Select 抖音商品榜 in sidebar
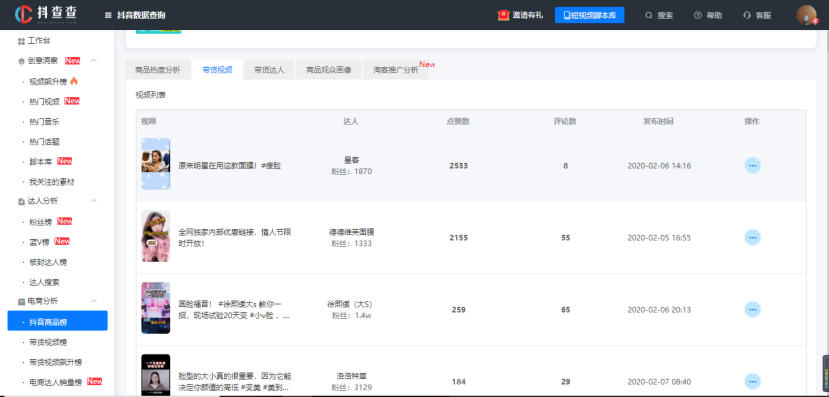829x397 pixels. click(x=58, y=321)
